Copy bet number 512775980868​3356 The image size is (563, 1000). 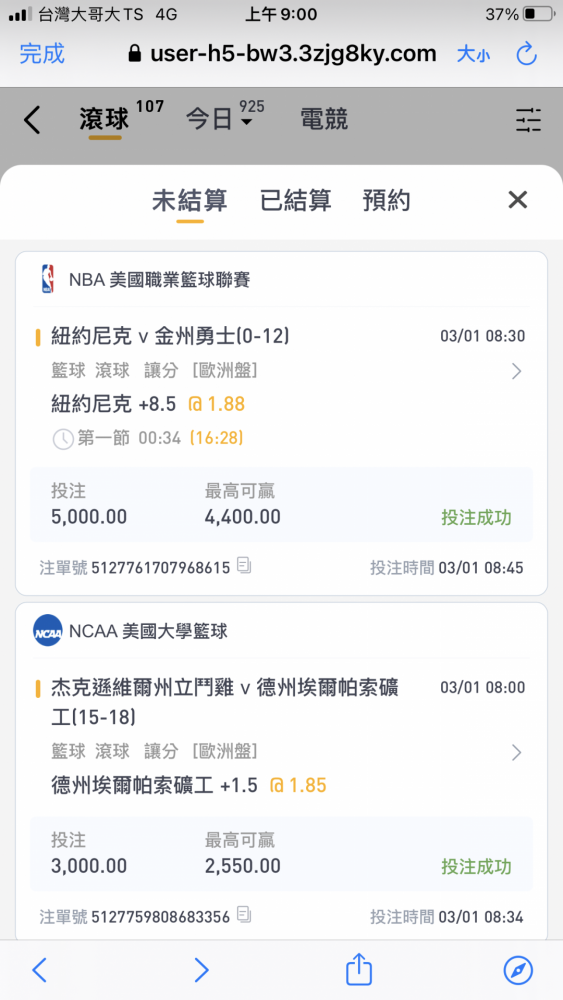[x=244, y=915]
